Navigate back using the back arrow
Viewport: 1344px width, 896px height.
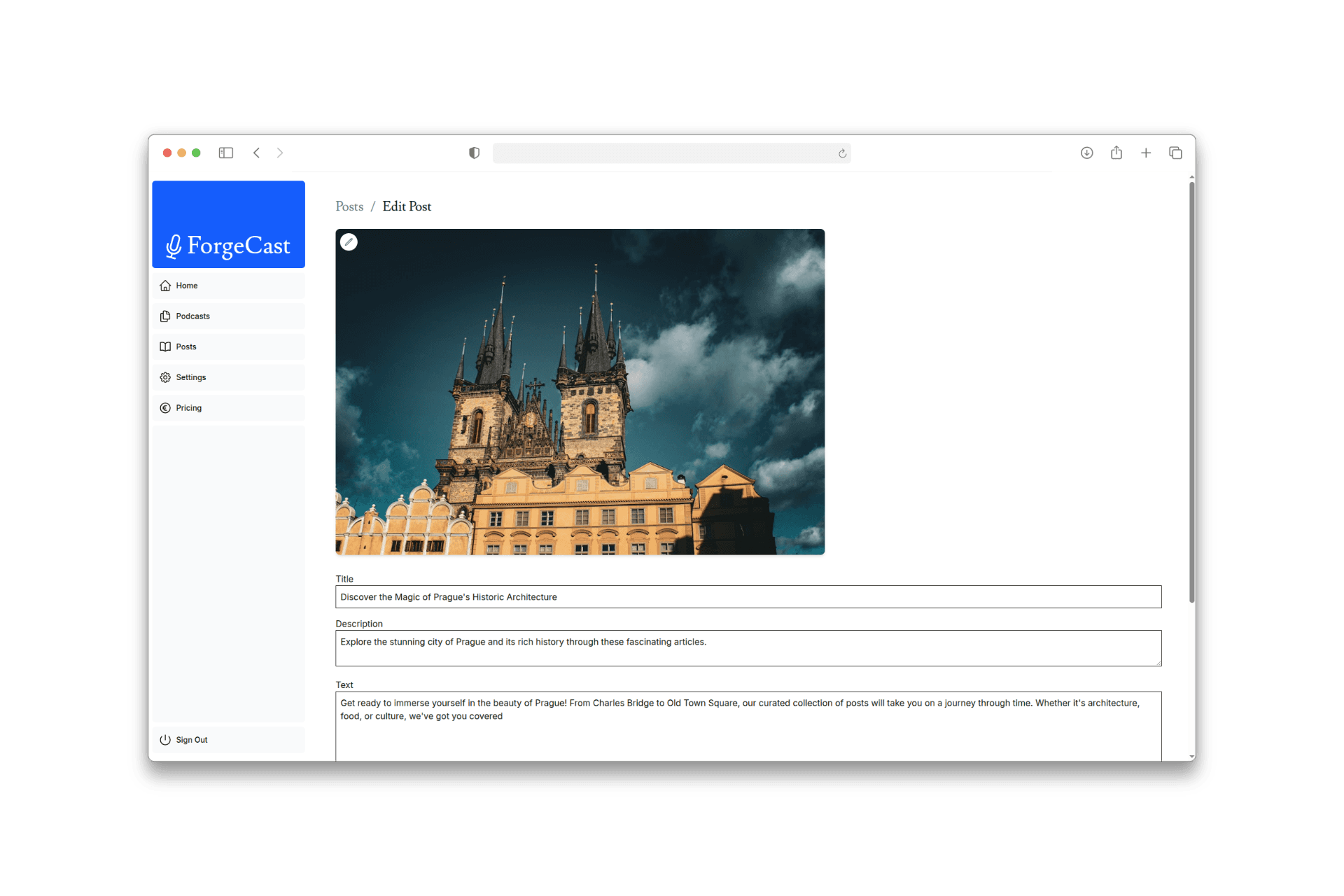[x=257, y=153]
